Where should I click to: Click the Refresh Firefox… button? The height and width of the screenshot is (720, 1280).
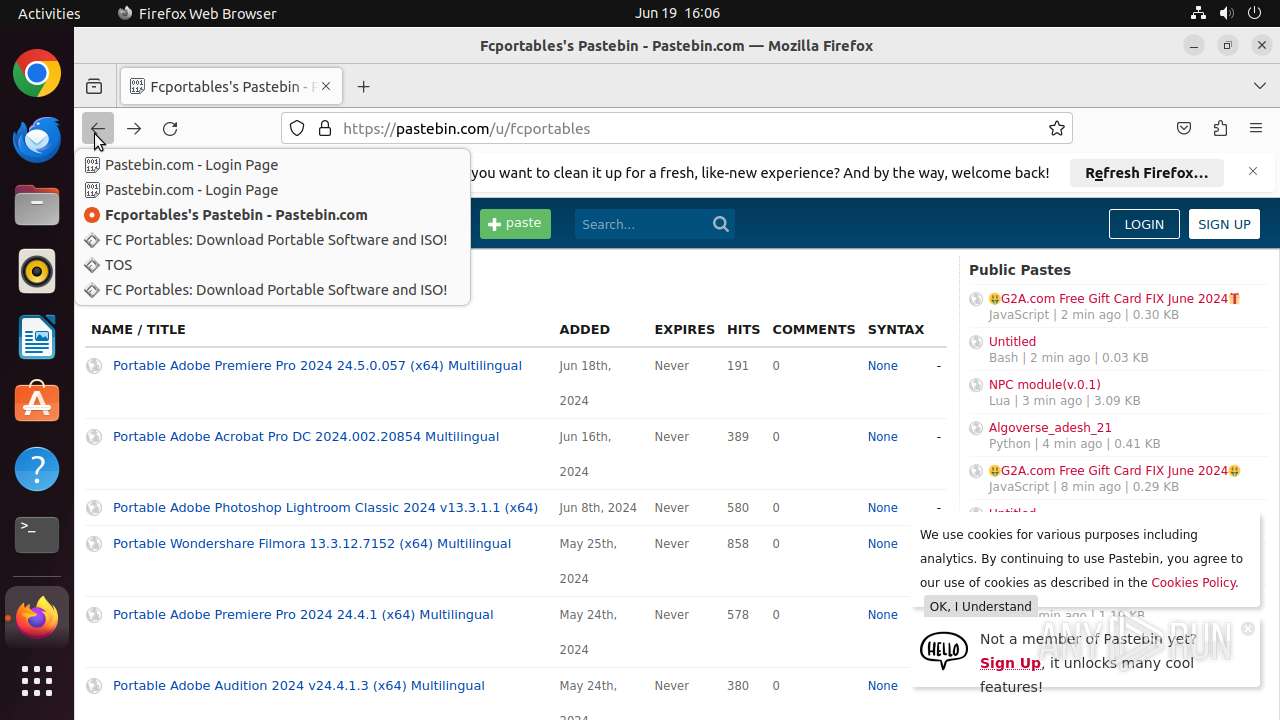pyautogui.click(x=1146, y=172)
